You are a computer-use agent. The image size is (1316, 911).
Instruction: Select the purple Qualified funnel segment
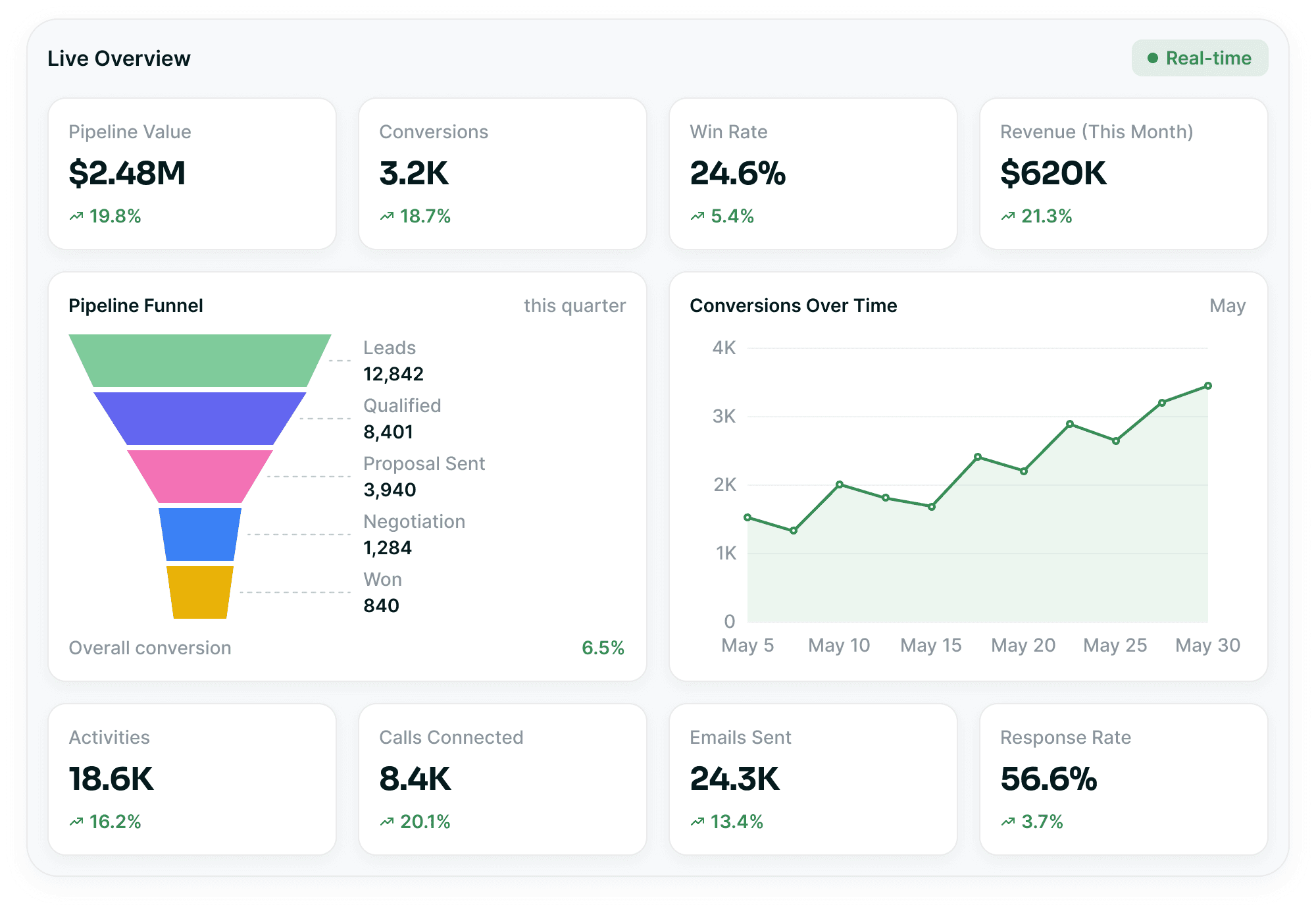click(200, 419)
